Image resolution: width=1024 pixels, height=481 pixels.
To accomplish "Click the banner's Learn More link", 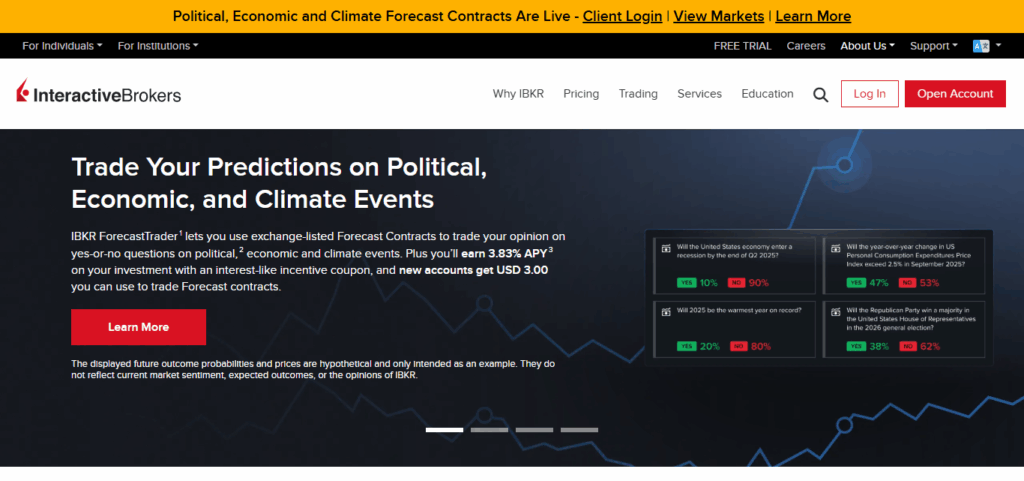I will (x=813, y=16).
